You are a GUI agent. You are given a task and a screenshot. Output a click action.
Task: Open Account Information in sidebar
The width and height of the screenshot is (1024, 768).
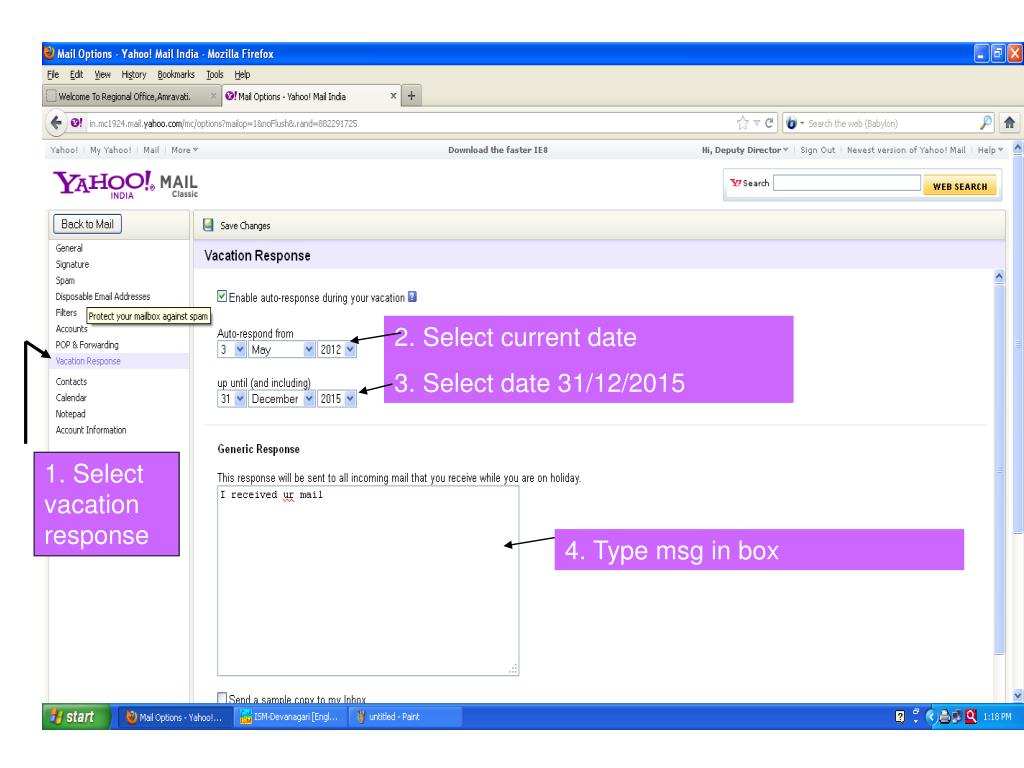(x=91, y=430)
